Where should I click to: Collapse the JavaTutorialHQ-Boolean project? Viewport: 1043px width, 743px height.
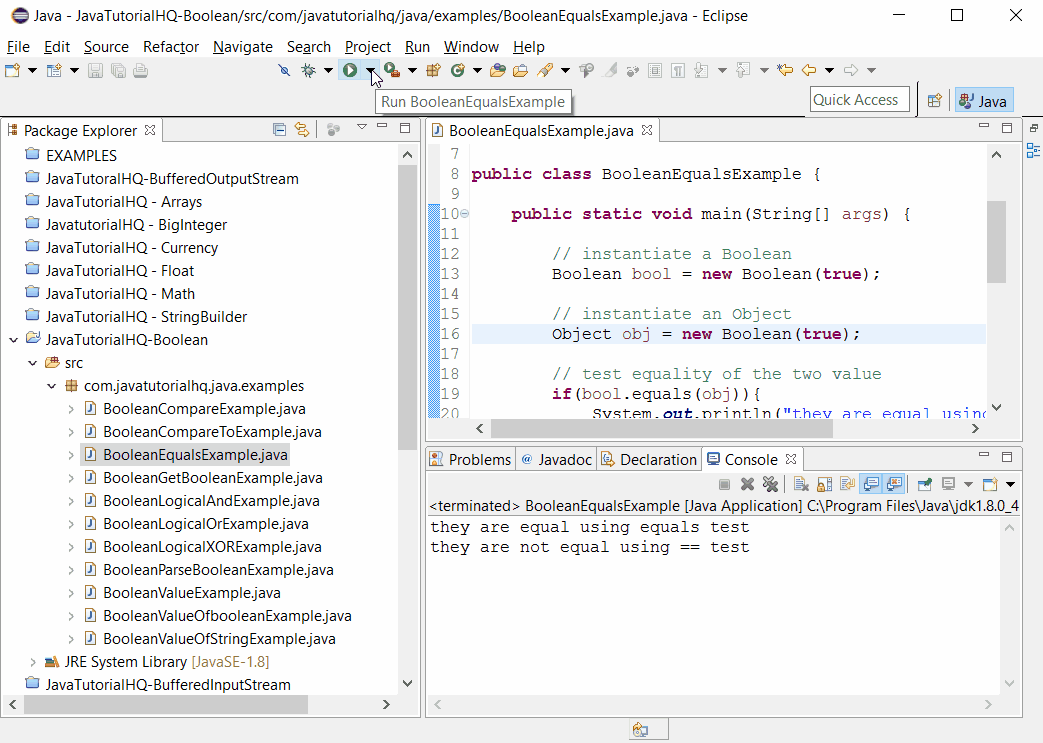coord(13,340)
